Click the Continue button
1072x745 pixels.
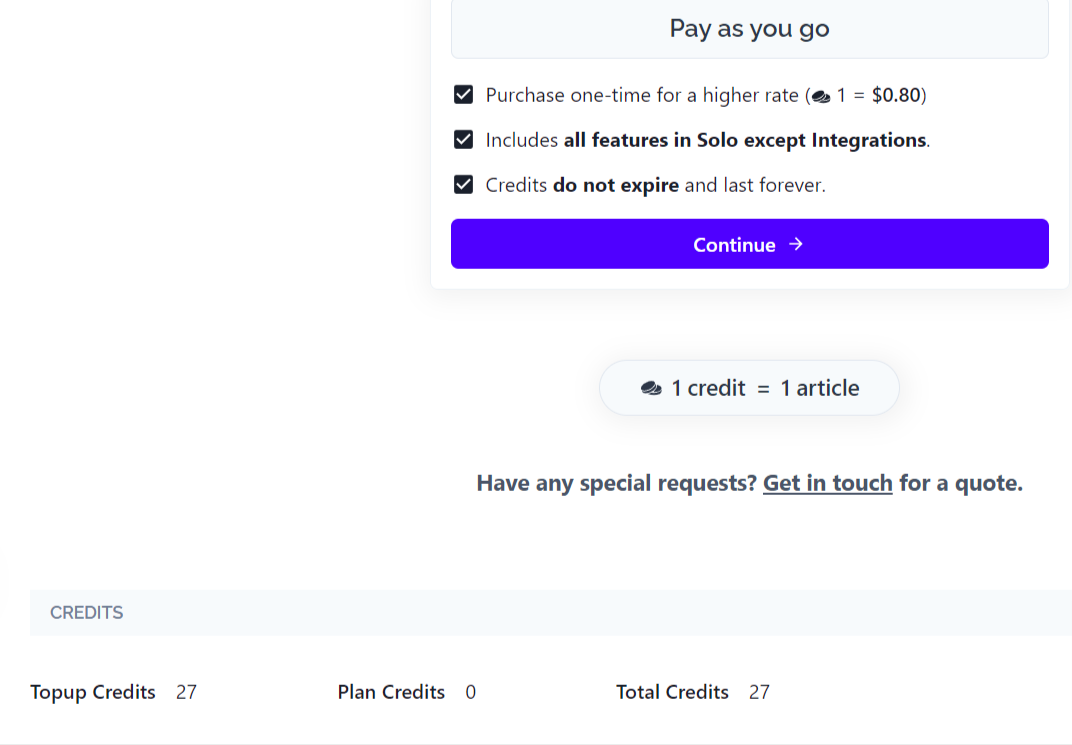(749, 244)
